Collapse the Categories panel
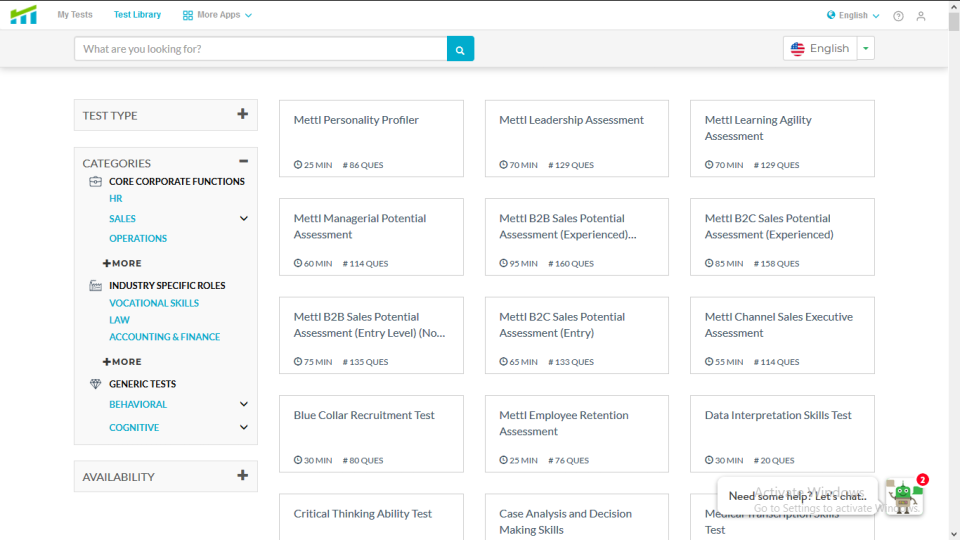This screenshot has height=540, width=960. pos(243,162)
